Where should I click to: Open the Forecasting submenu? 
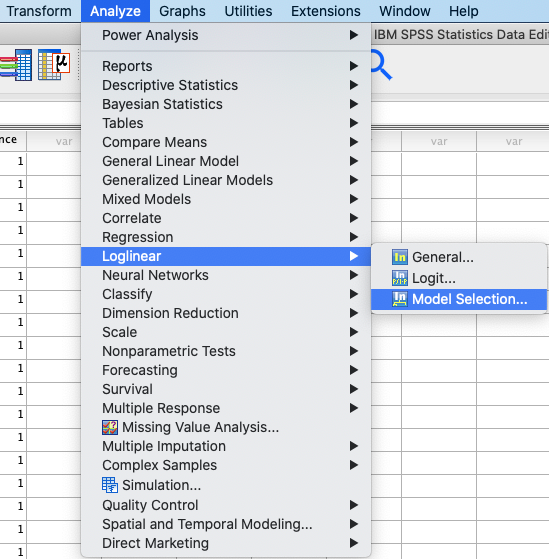pos(226,370)
